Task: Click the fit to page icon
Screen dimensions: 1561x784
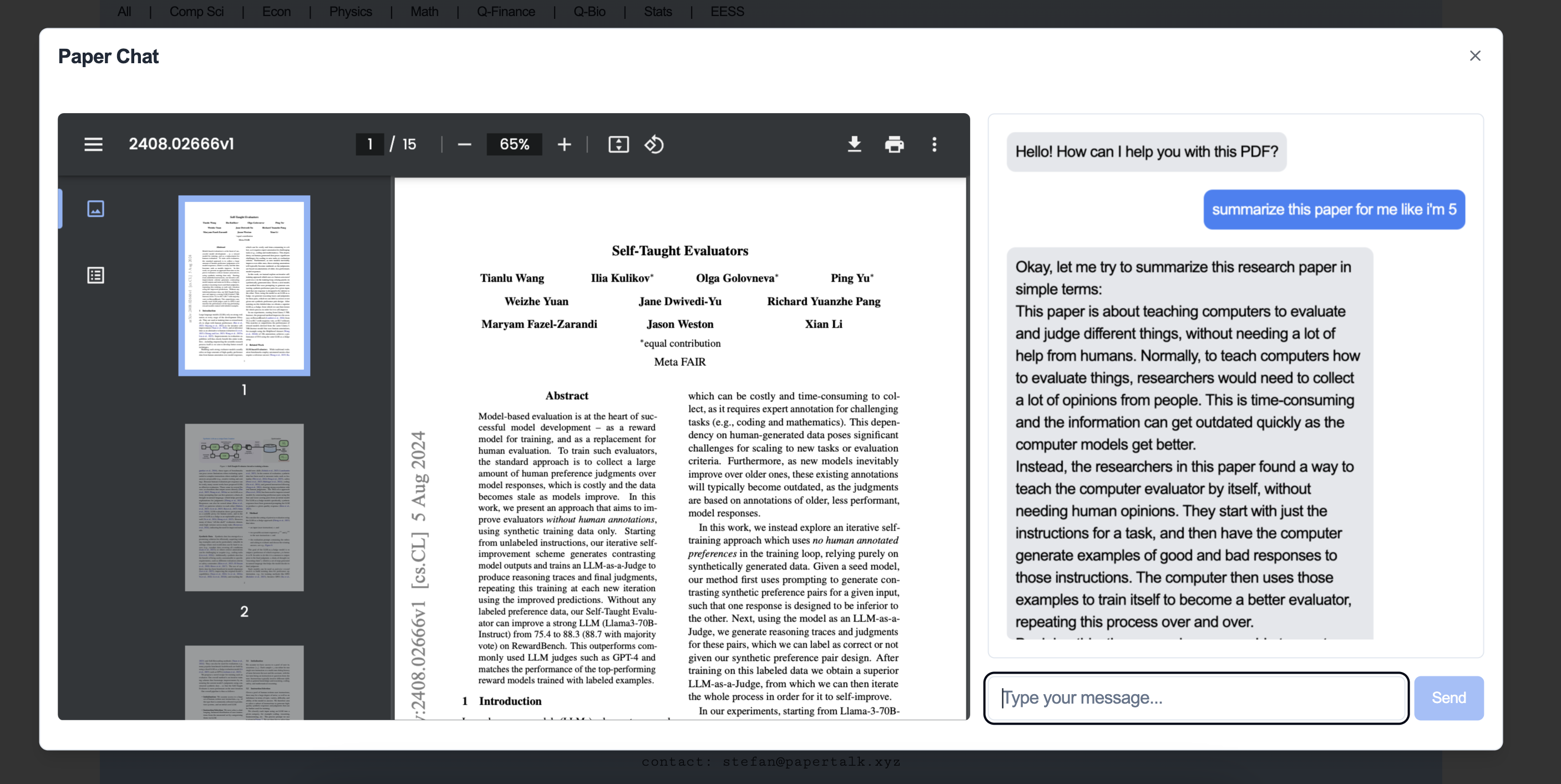Action: coord(618,144)
